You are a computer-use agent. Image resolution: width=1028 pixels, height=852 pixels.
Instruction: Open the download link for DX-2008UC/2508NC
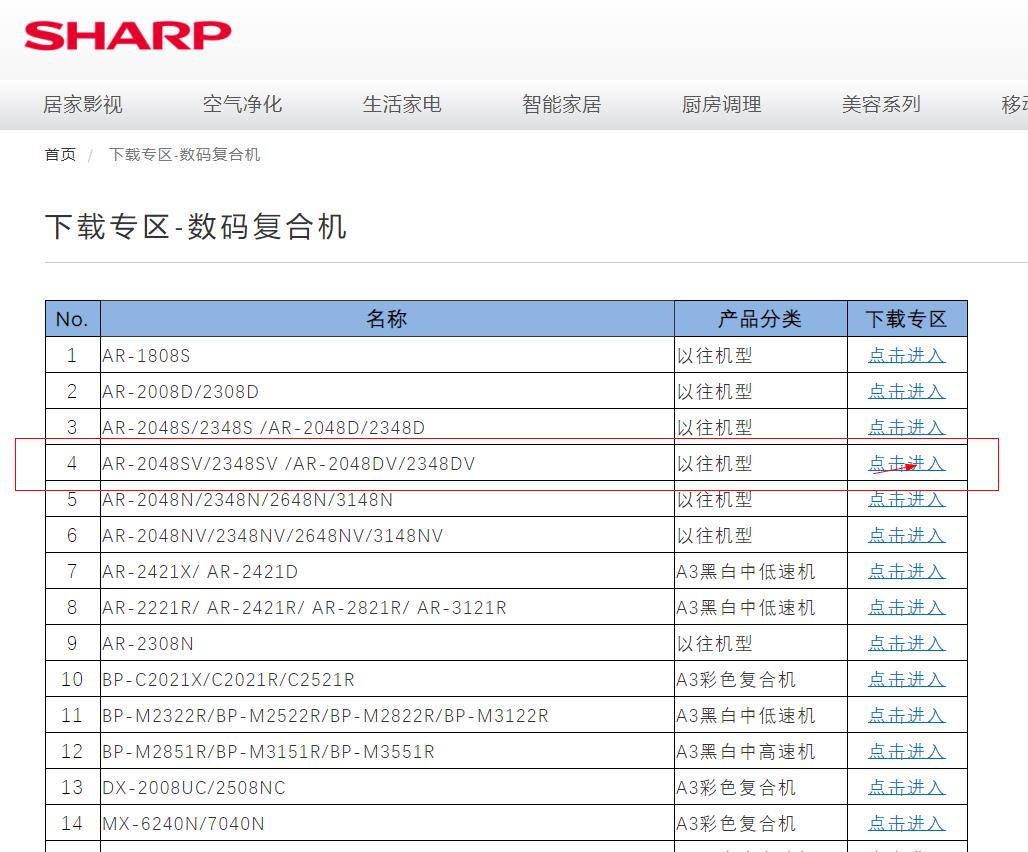tap(906, 788)
